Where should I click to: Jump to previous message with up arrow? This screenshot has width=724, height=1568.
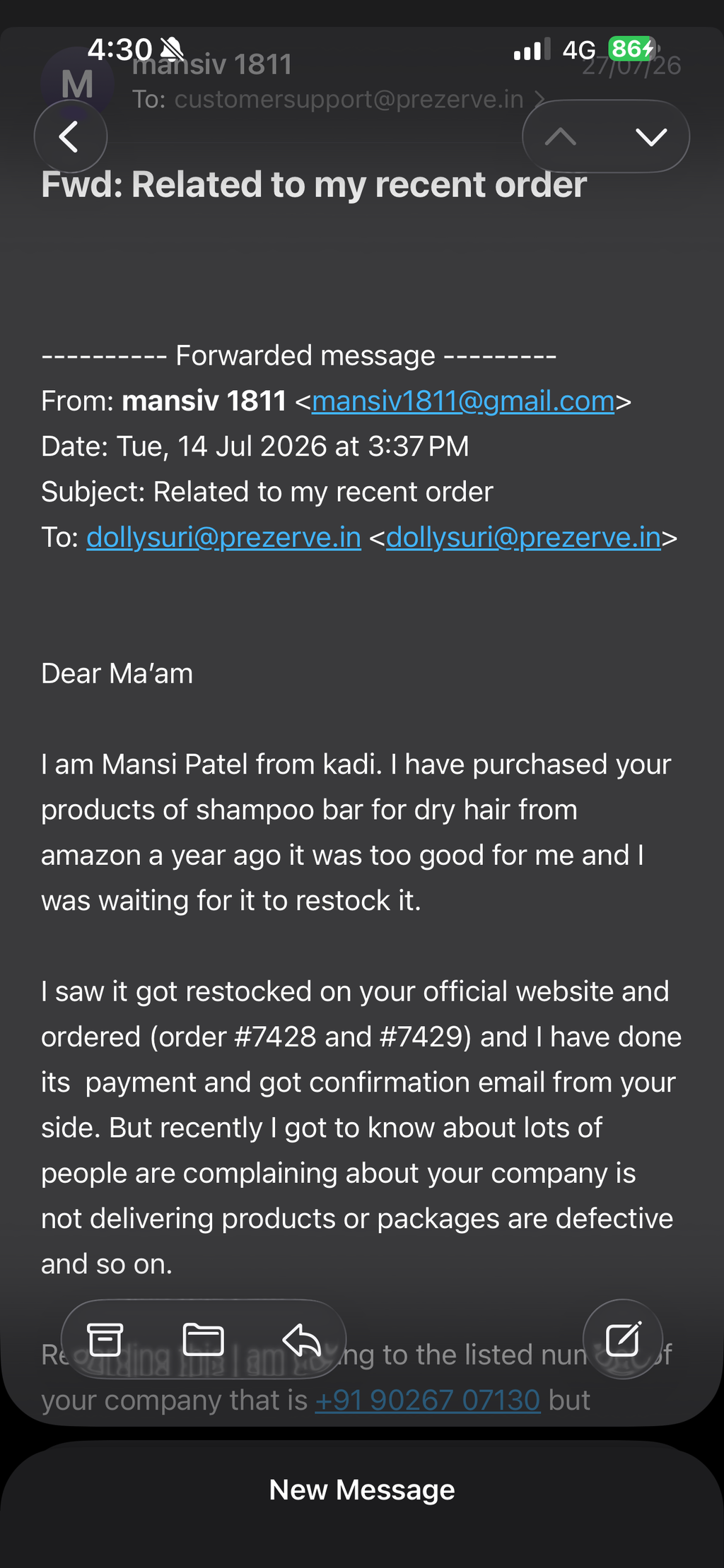[561, 136]
